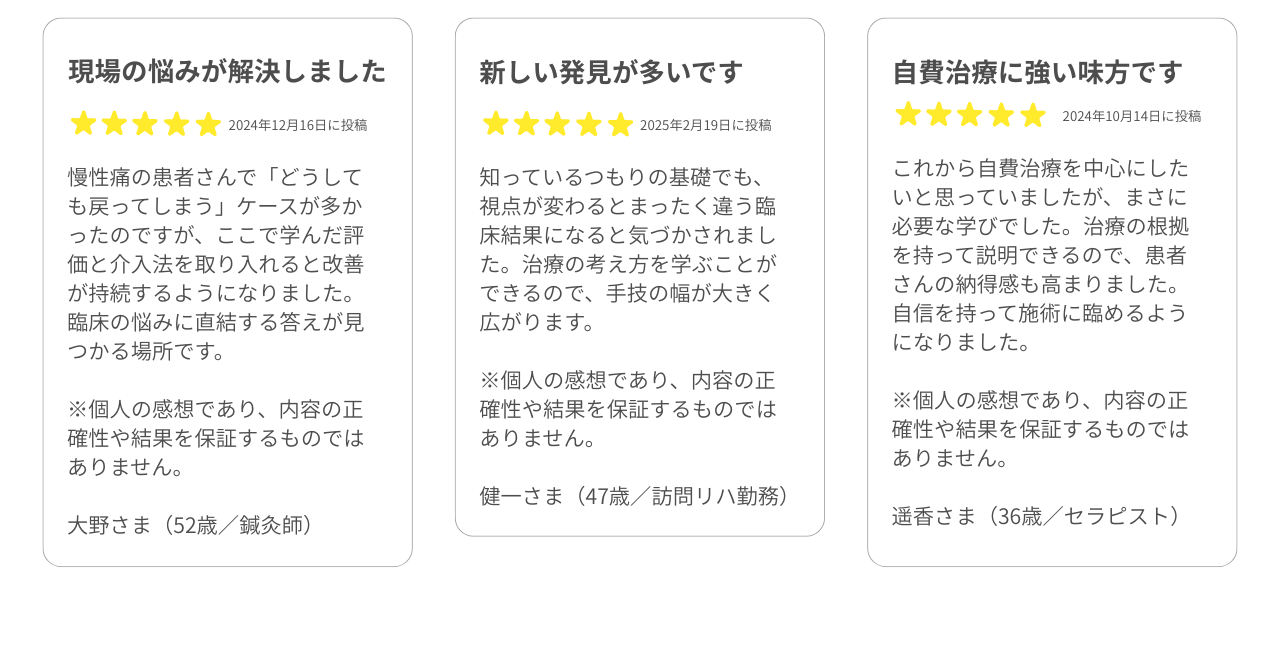Click first star in 健一さま's review
Image resolution: width=1280 pixels, height=670 pixels.
pos(496,124)
